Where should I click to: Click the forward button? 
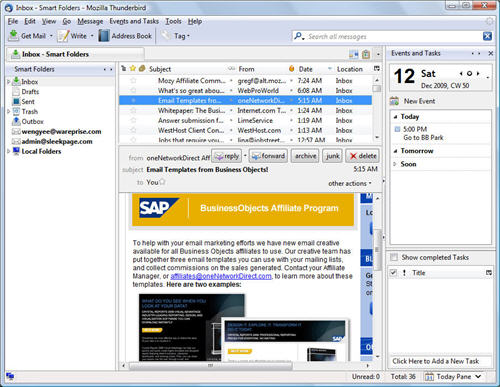(x=268, y=156)
